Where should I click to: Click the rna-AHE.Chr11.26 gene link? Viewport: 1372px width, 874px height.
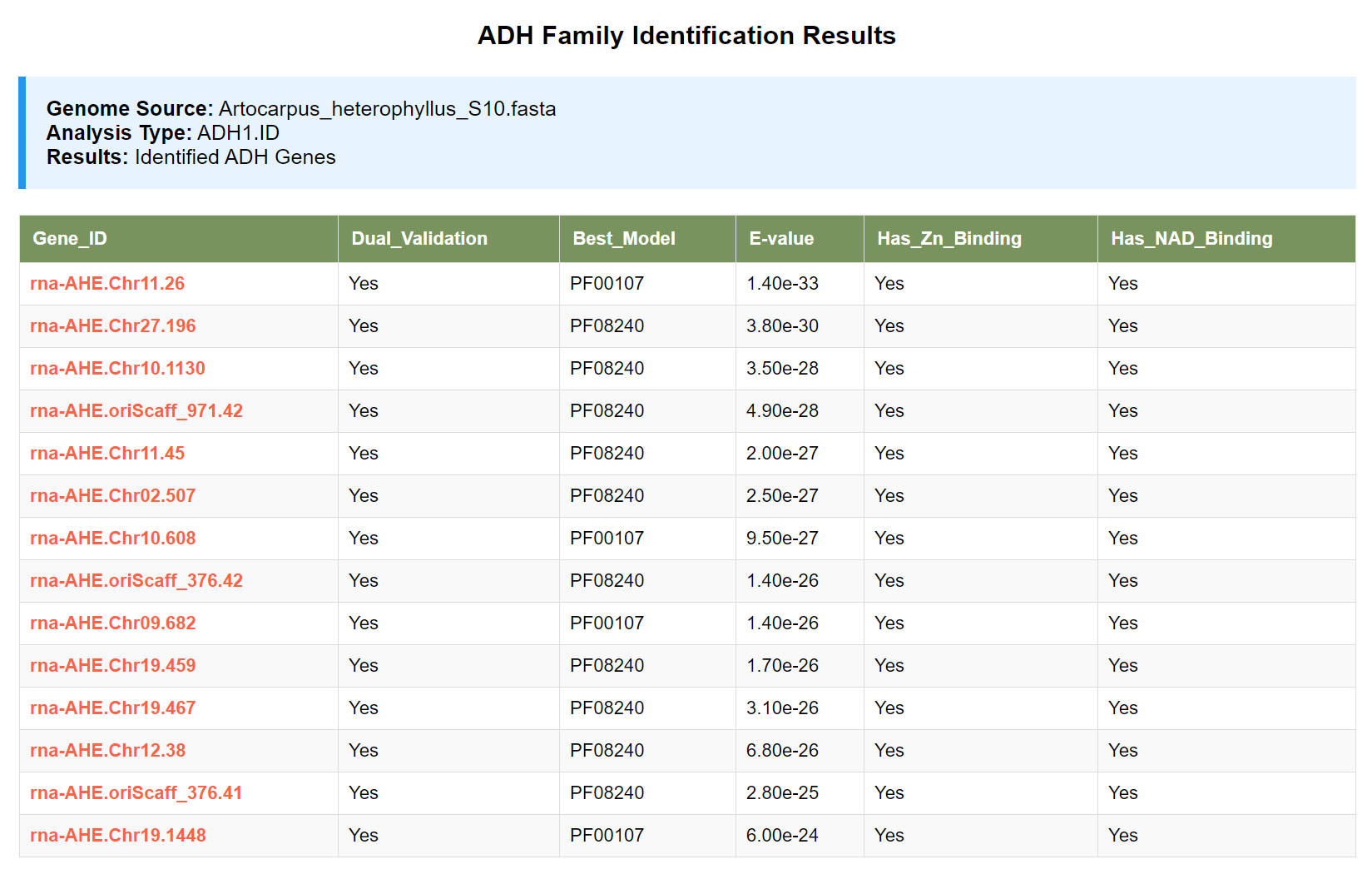click(x=107, y=284)
